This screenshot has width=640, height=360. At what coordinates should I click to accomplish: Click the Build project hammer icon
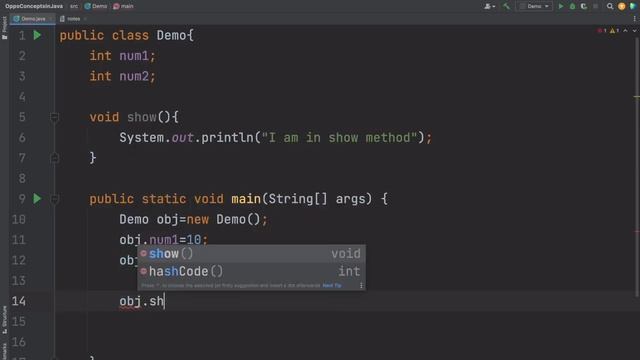tap(506, 6)
